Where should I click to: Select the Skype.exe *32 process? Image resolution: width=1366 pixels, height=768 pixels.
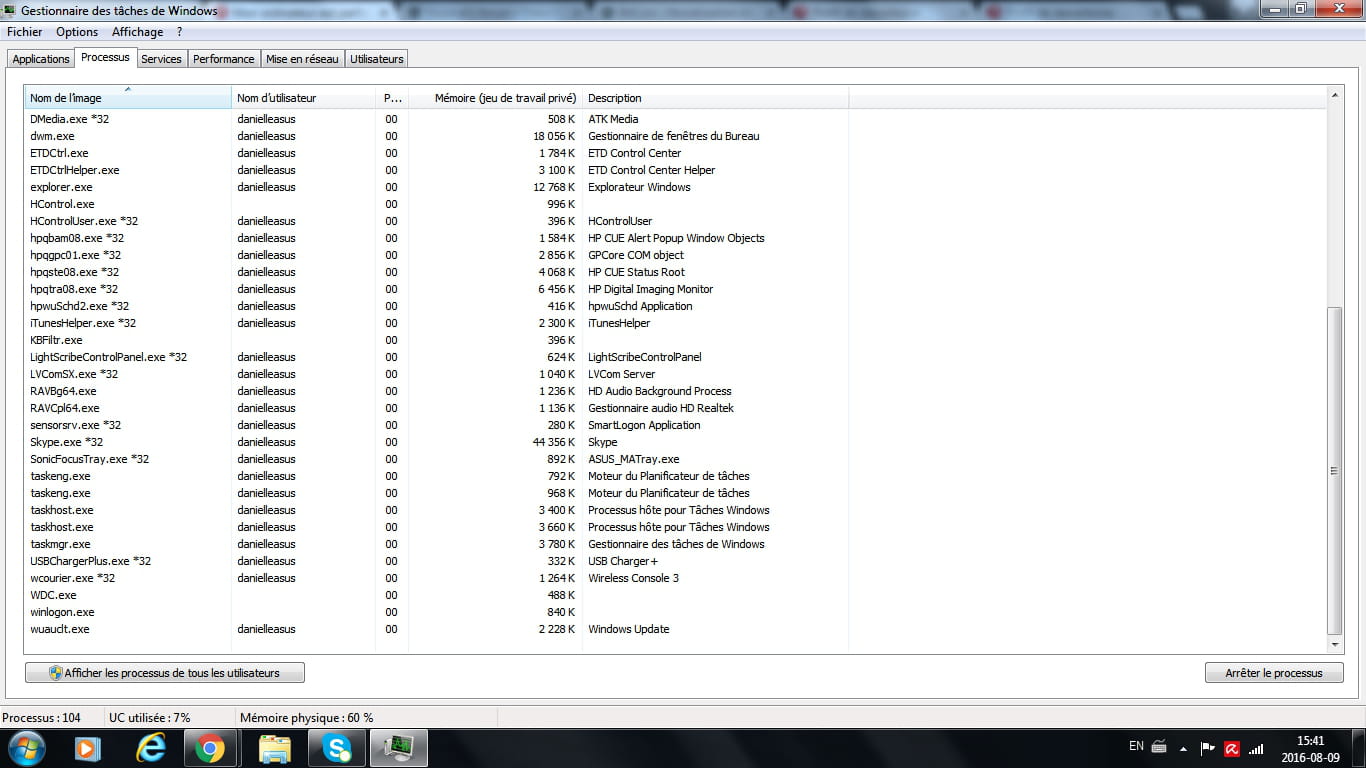[x=436, y=442]
